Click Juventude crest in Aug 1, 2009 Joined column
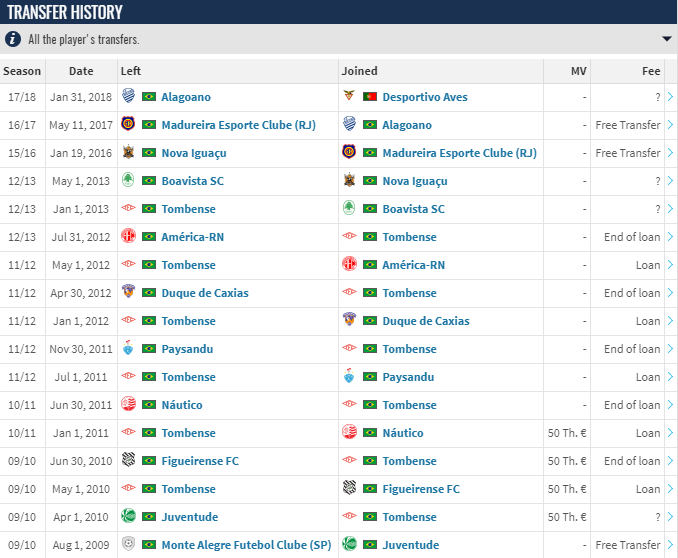 pyautogui.click(x=349, y=544)
